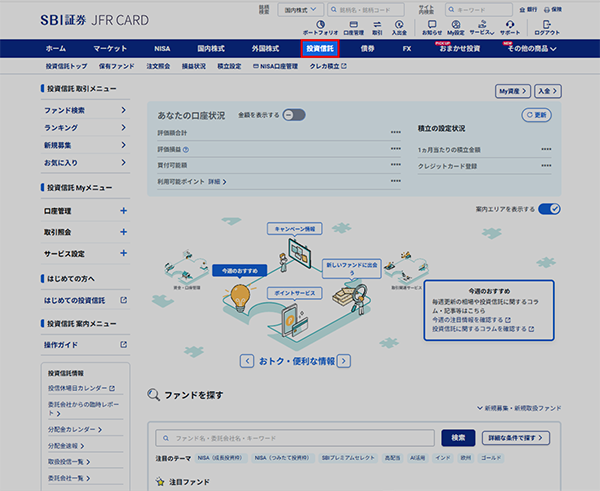Expand the 取引照会 sidebar section

coord(123,233)
